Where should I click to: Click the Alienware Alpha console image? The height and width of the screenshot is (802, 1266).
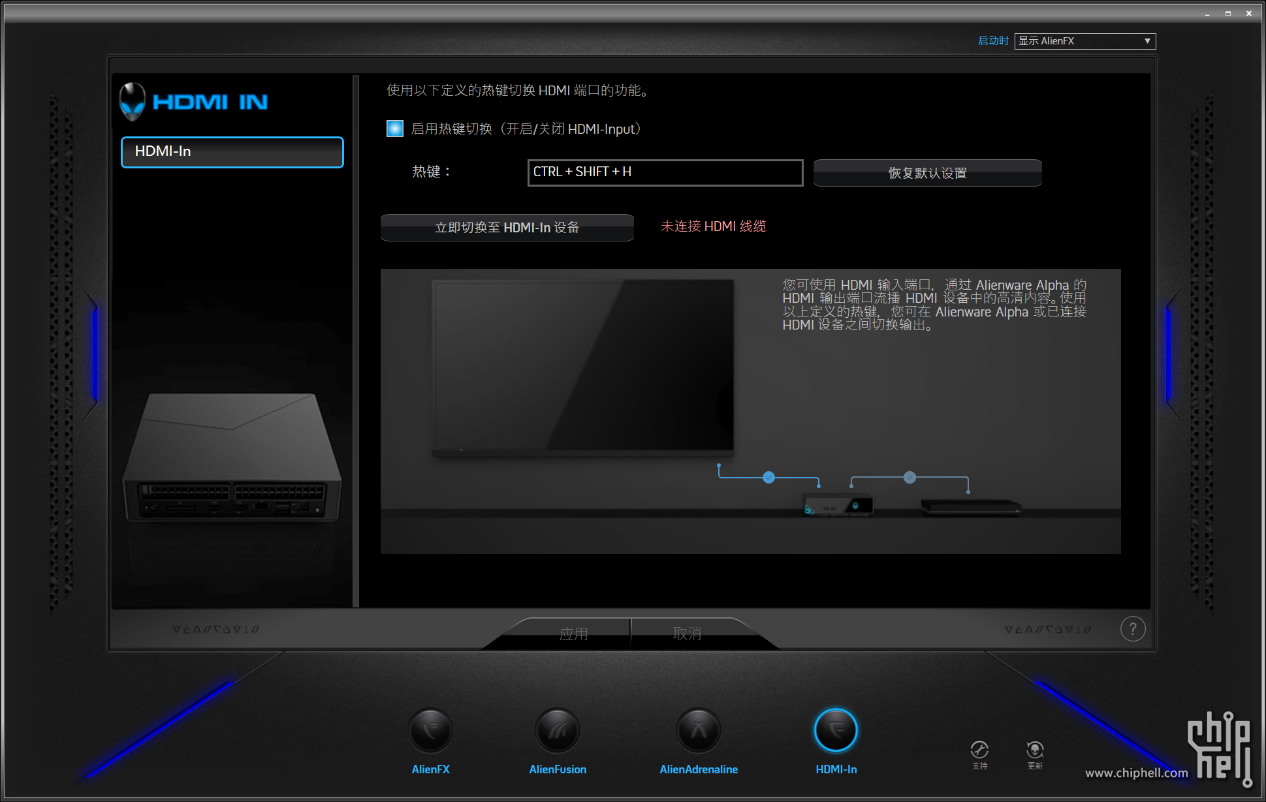coord(233,458)
